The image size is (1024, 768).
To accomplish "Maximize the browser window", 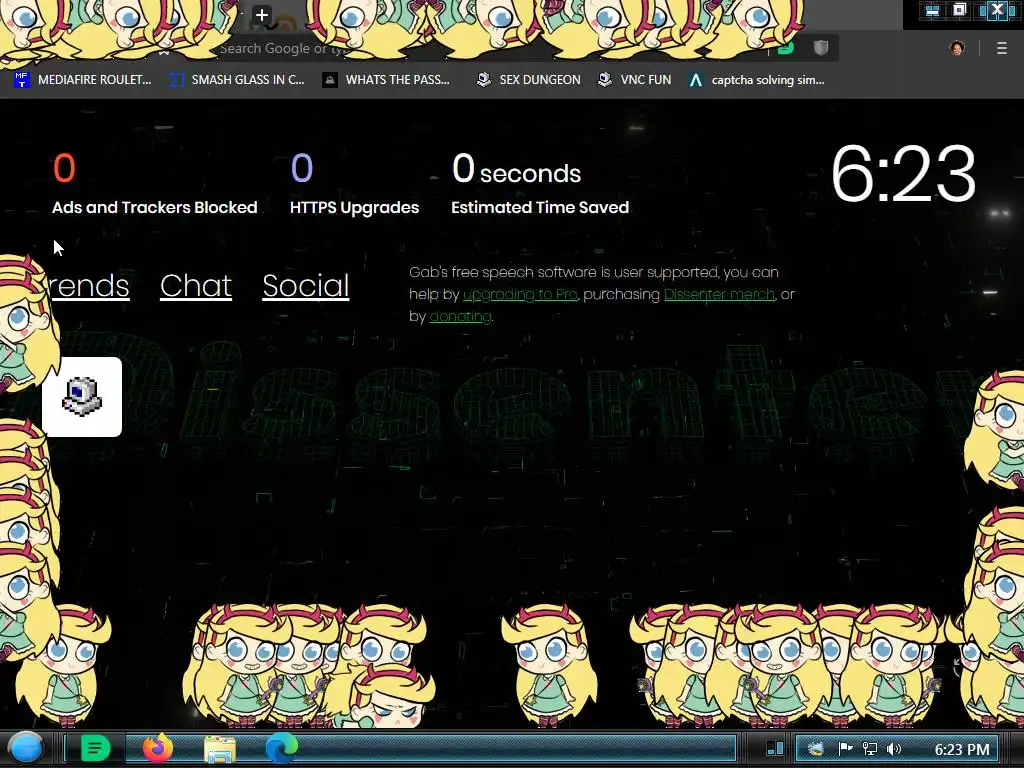I will pyautogui.click(x=959, y=10).
